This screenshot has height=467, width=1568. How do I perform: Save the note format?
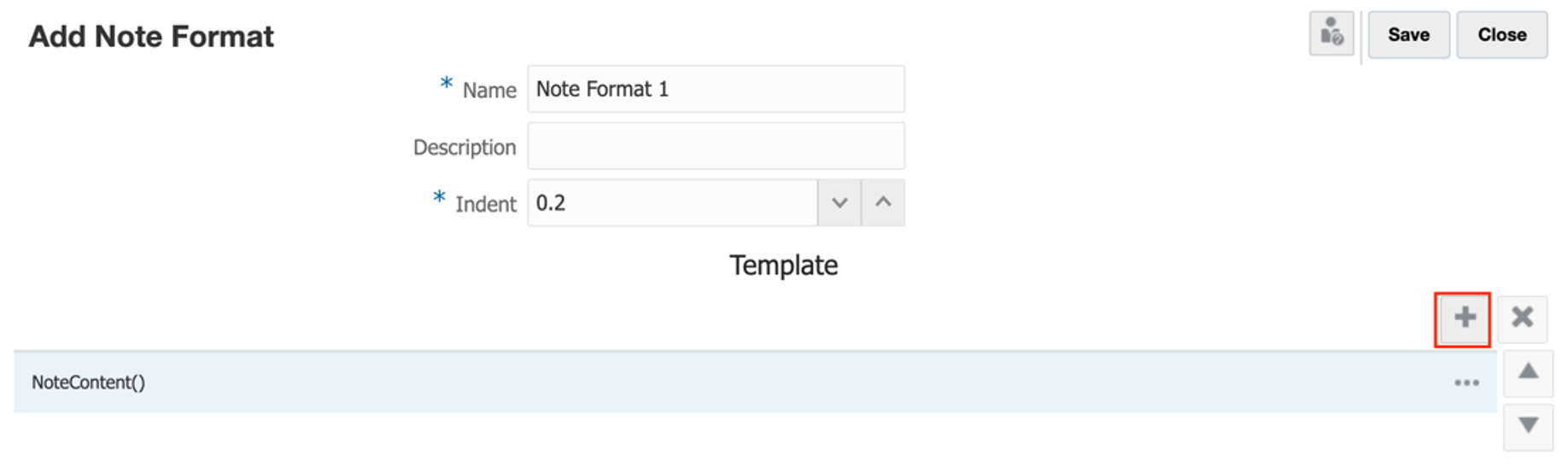coord(1408,35)
